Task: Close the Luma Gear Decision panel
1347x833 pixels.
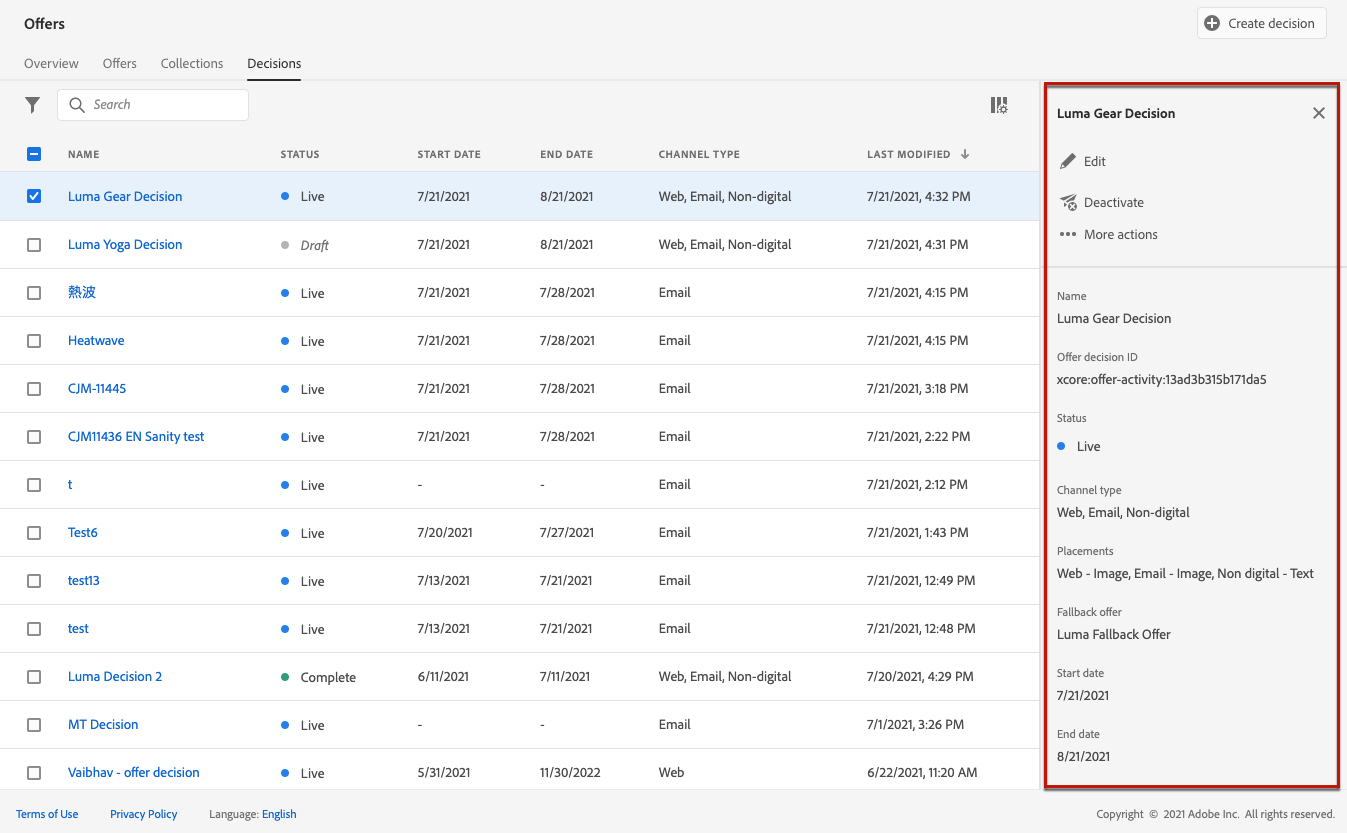Action: [1318, 113]
